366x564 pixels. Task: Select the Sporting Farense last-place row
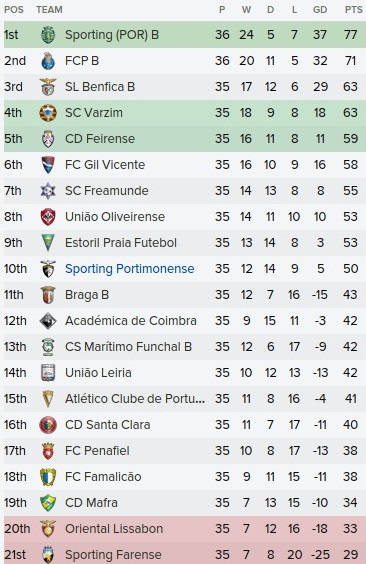185,554
